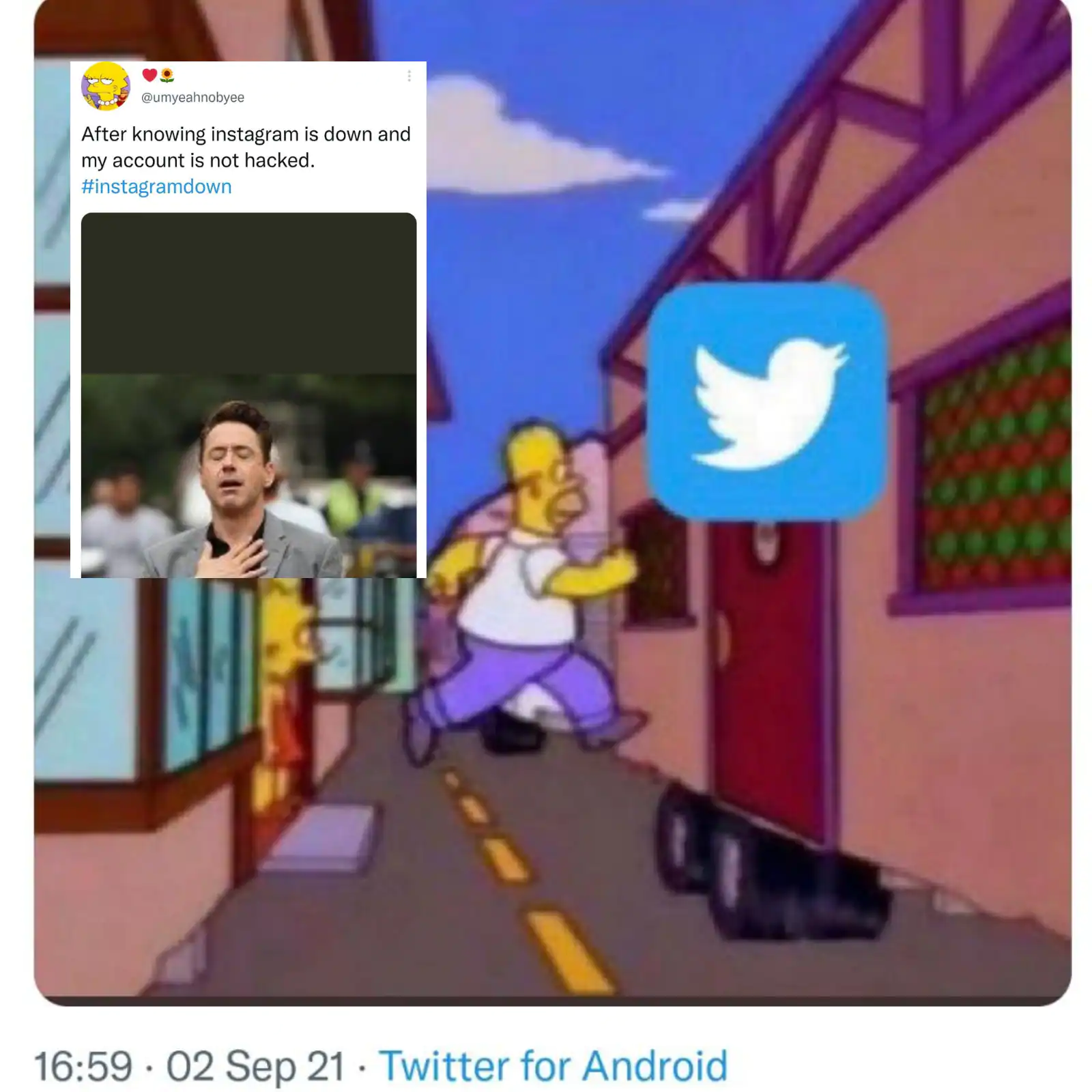Click the Twitter for Android source link
The height and width of the screenshot is (1092, 1092).
tap(554, 1066)
